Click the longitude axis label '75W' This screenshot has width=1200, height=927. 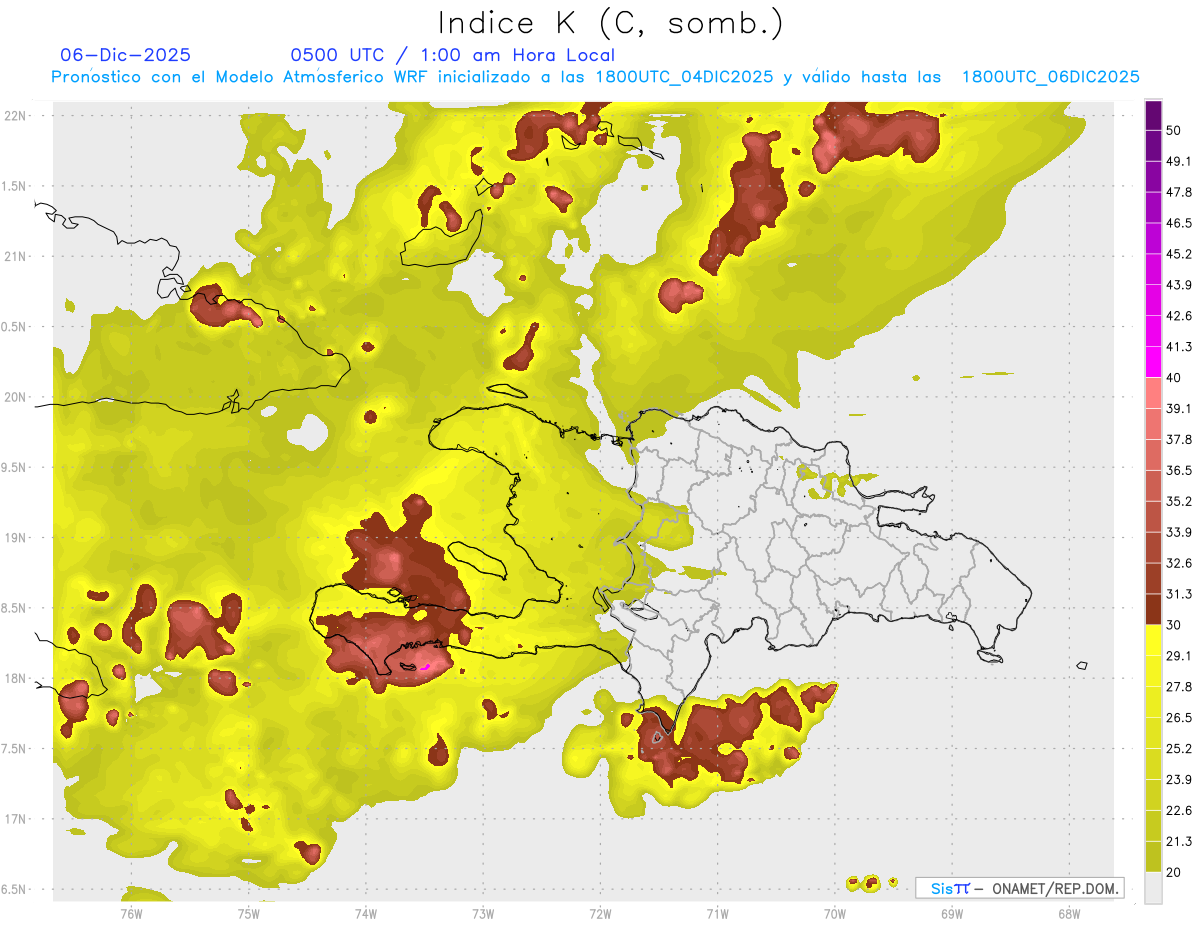[248, 913]
